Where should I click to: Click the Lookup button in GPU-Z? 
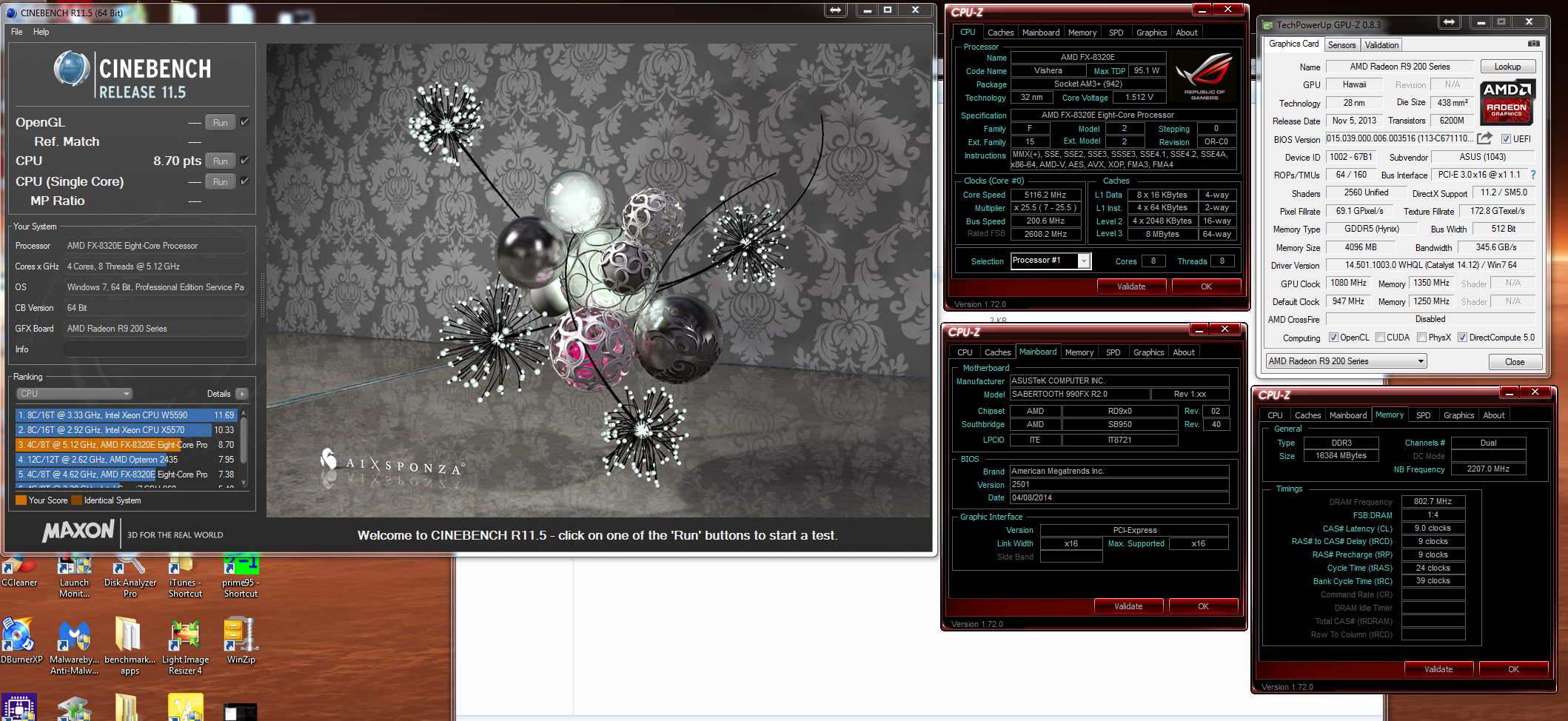pos(1507,67)
